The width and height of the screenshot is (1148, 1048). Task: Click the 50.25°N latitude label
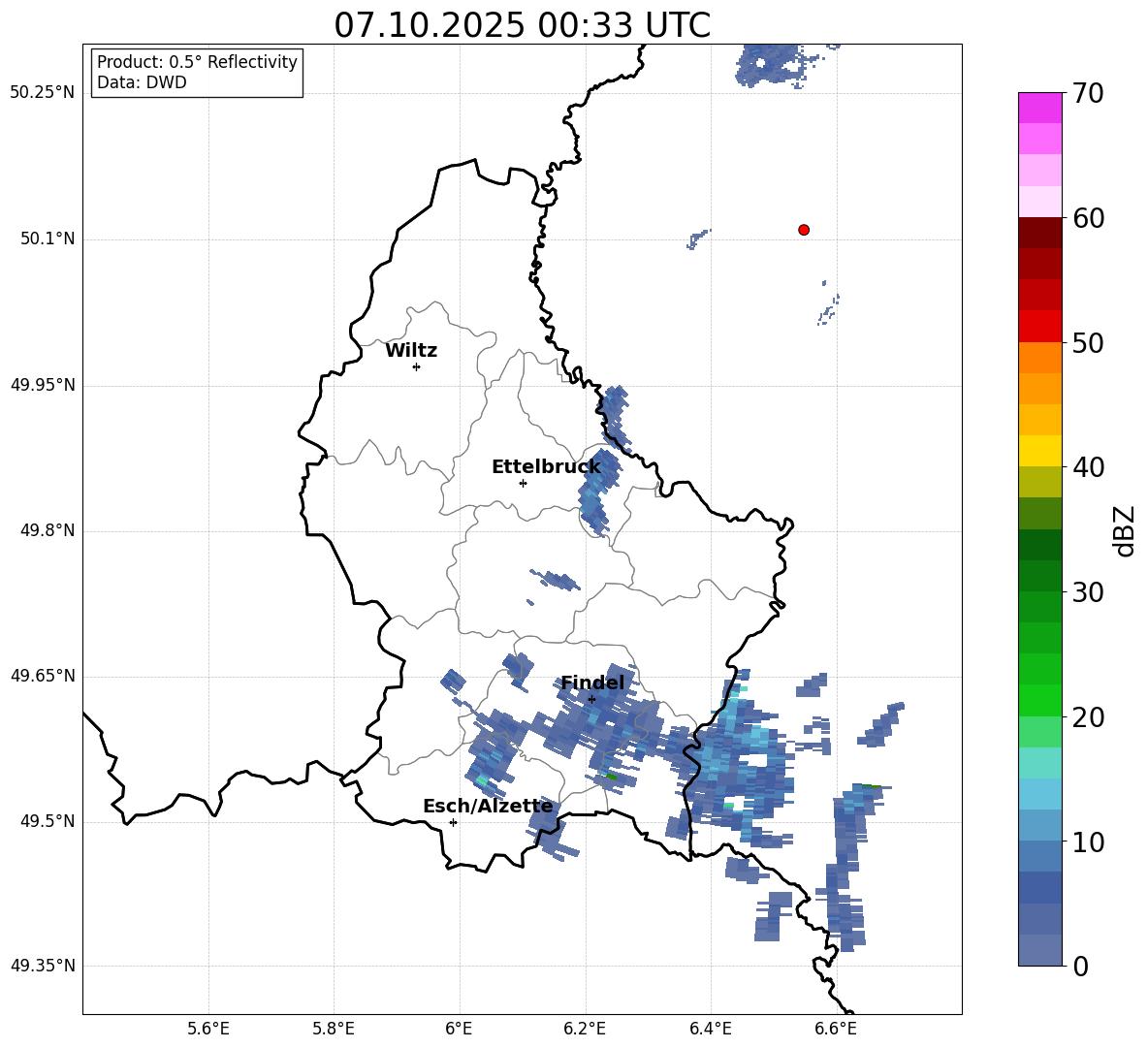[x=43, y=93]
